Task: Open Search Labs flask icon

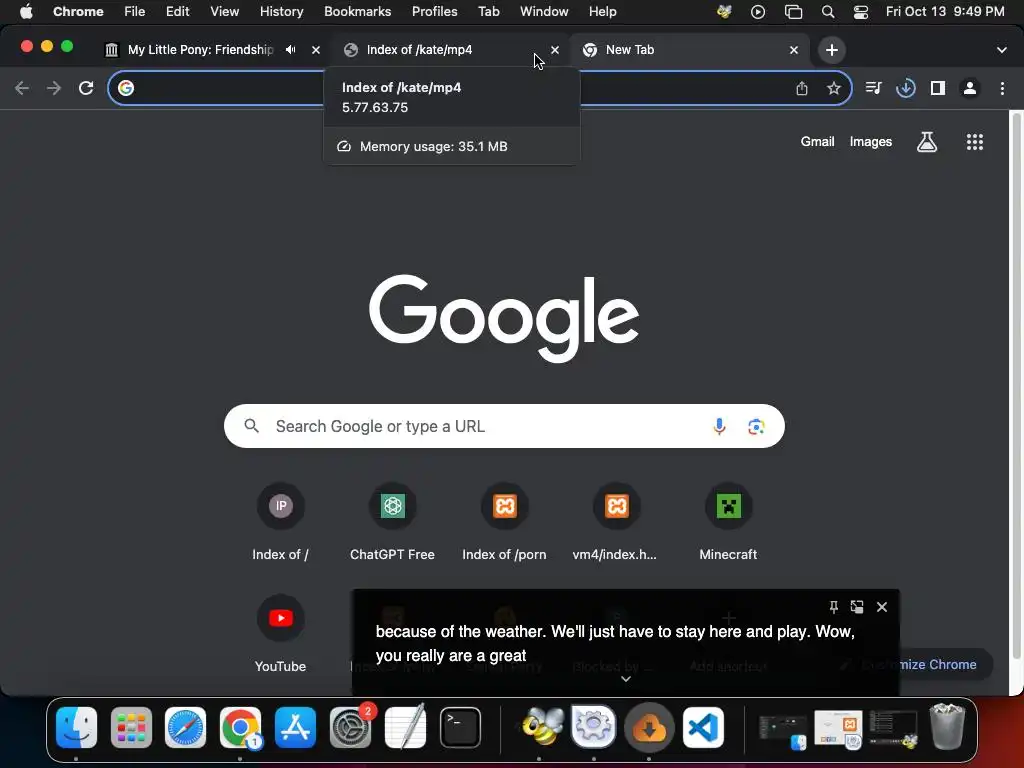Action: (x=927, y=142)
